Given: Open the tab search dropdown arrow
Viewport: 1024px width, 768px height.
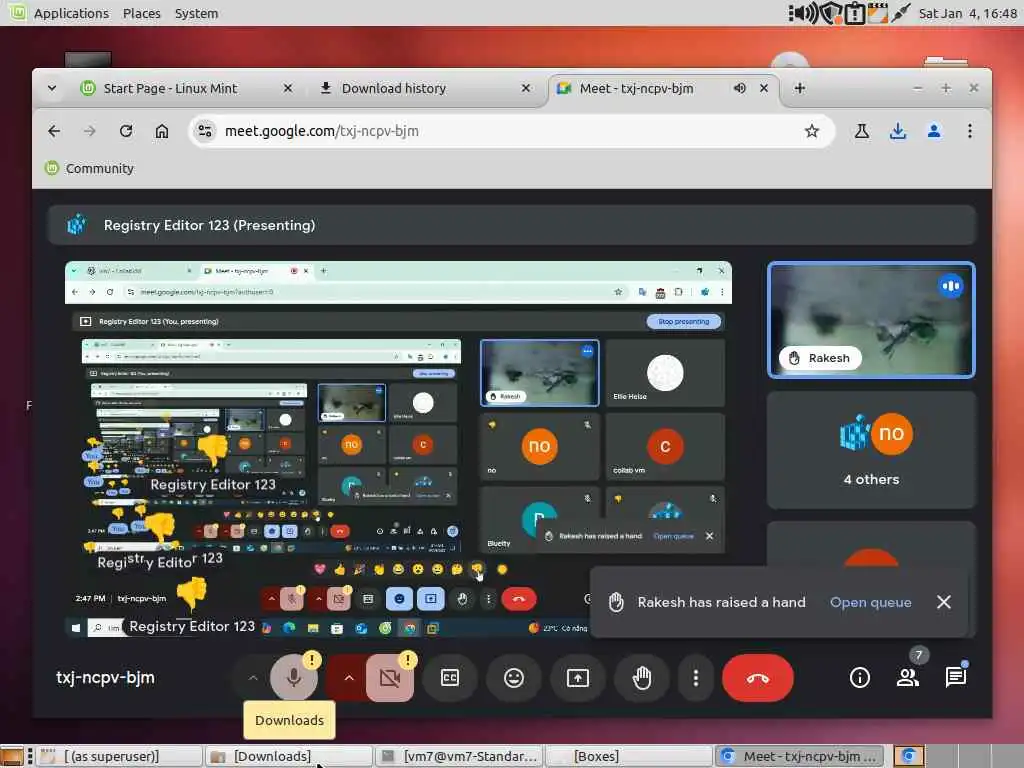Looking at the screenshot, I should pos(52,88).
